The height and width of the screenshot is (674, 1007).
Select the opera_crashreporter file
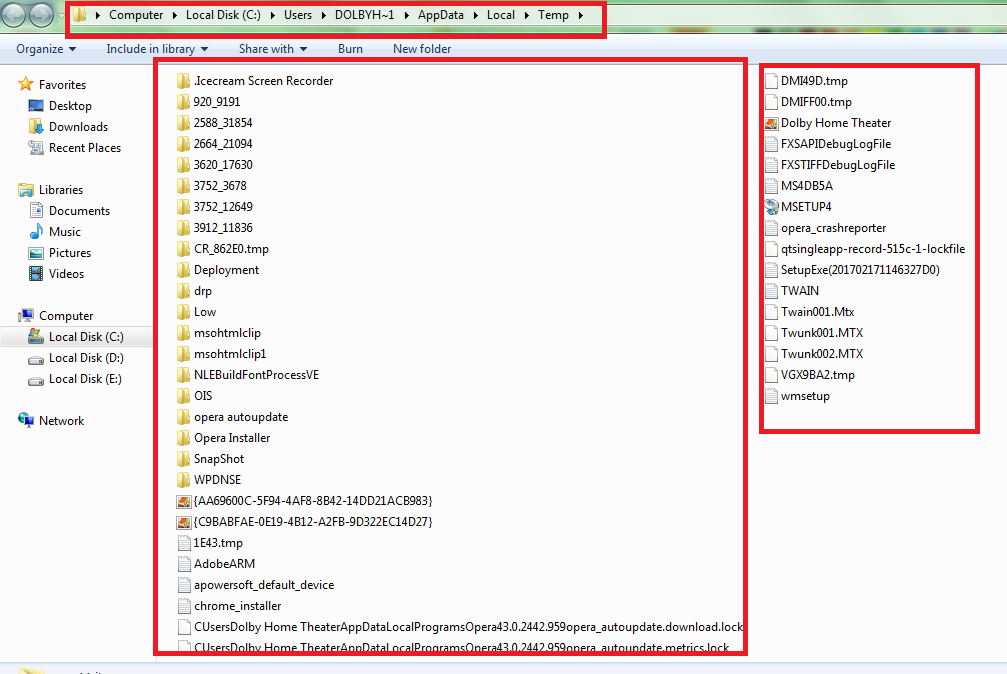pos(833,228)
